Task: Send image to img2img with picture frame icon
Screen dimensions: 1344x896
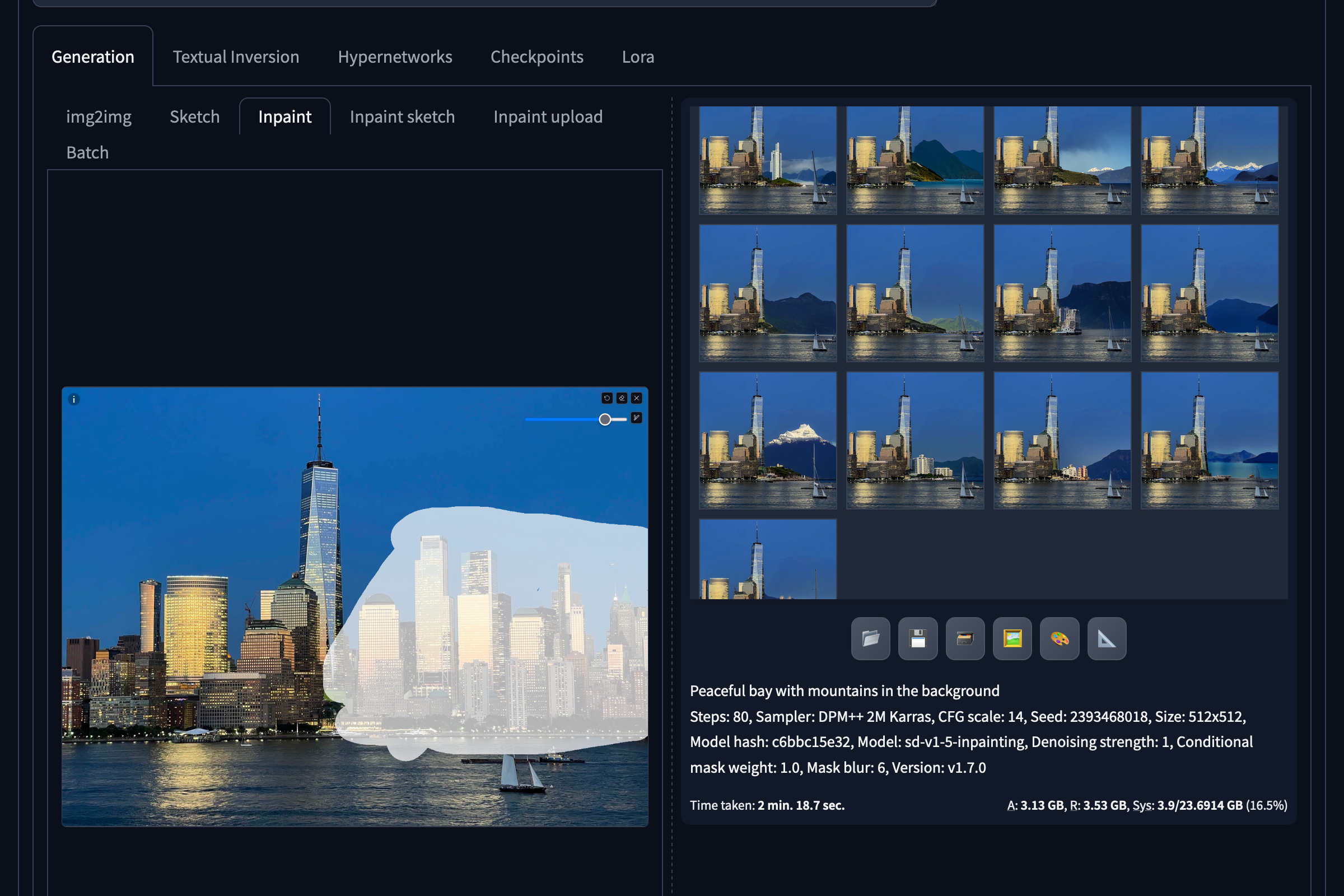Action: tap(1012, 638)
